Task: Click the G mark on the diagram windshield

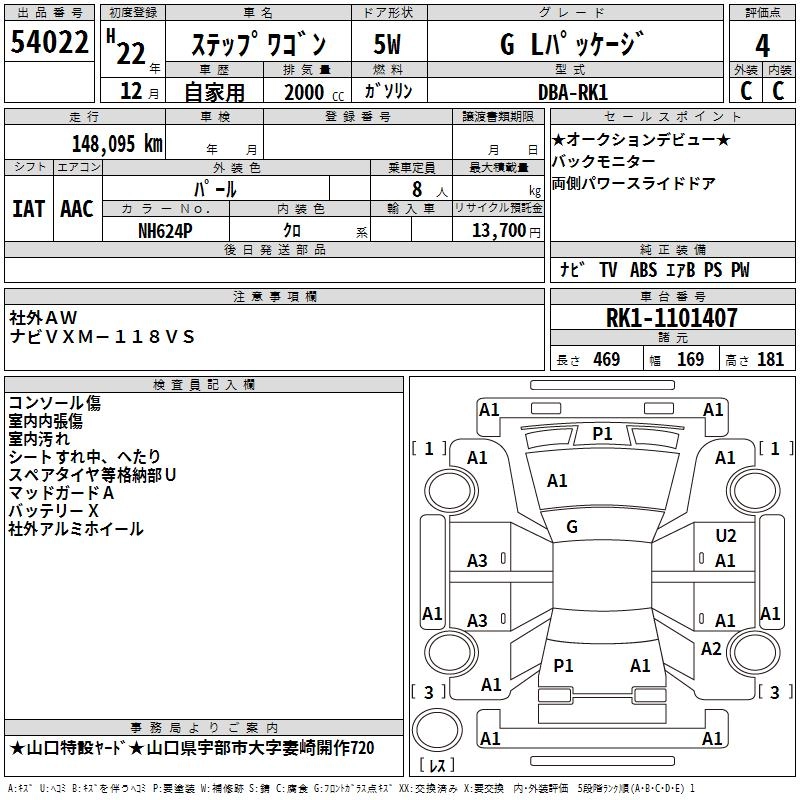Action: coord(572,527)
